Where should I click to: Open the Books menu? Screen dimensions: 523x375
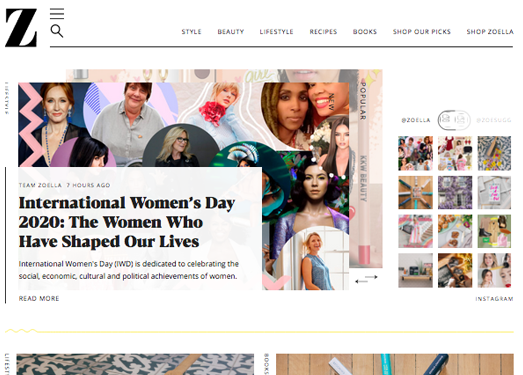click(365, 32)
